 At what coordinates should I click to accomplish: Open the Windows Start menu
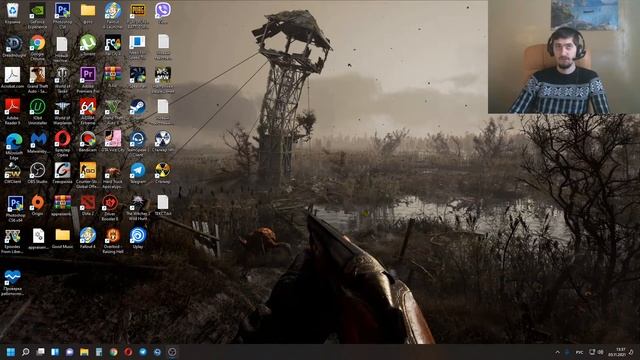(11, 352)
